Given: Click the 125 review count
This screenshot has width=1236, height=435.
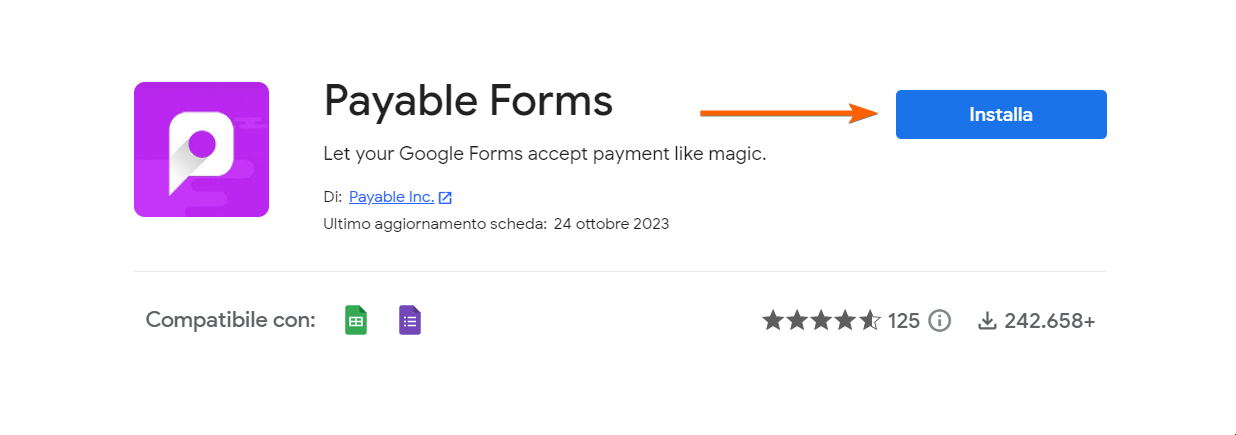Looking at the screenshot, I should click(904, 321).
